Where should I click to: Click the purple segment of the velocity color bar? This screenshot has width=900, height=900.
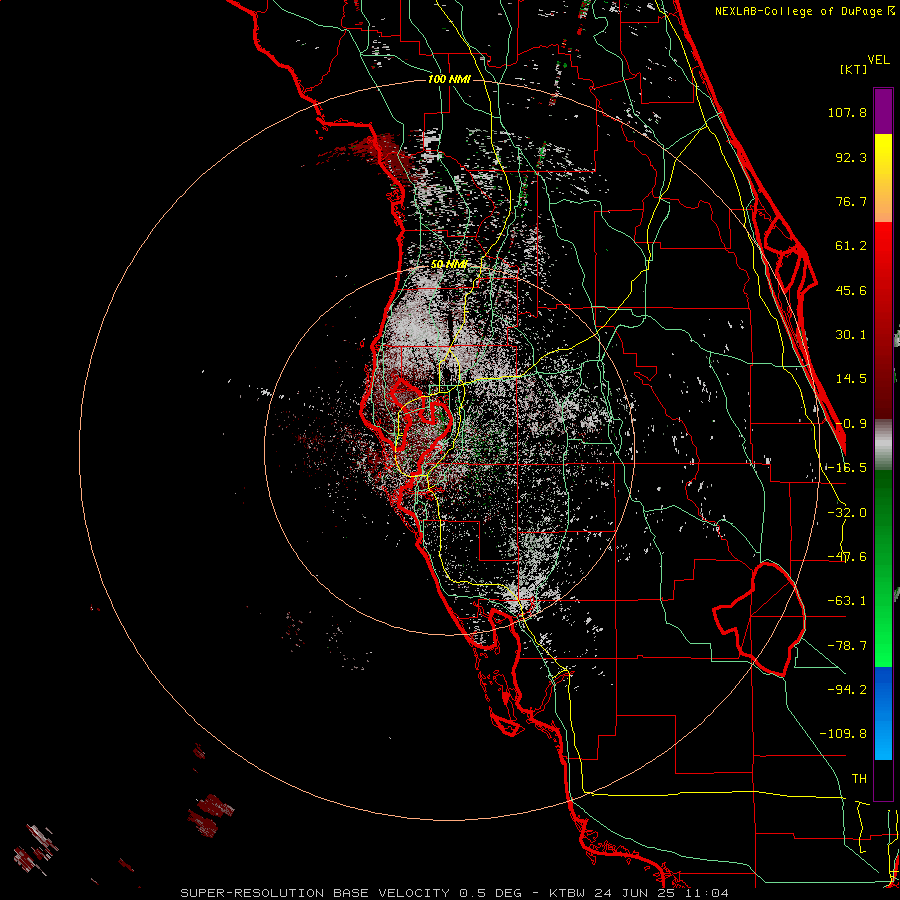coord(883,111)
